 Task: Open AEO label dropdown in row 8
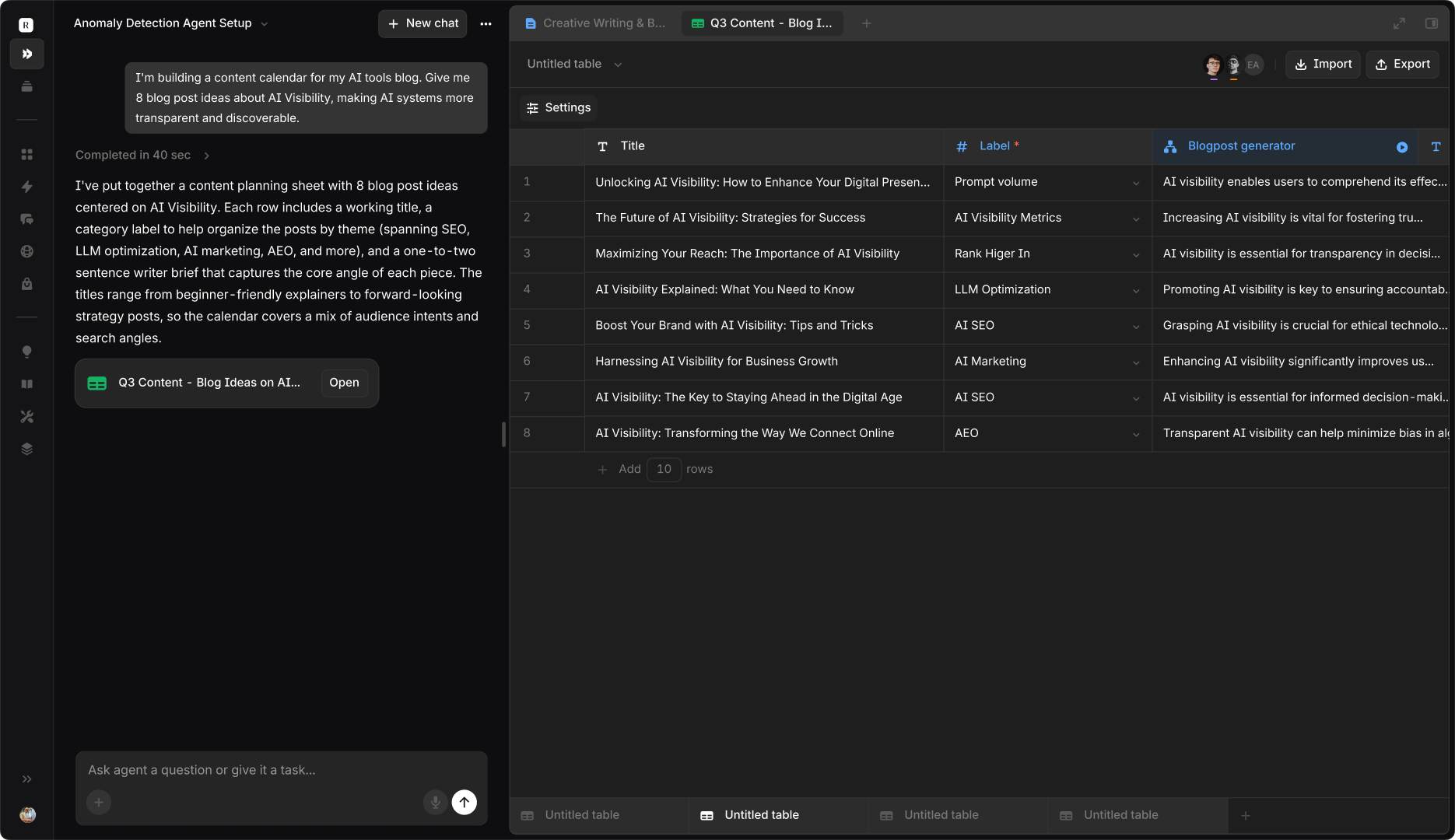tap(1136, 434)
